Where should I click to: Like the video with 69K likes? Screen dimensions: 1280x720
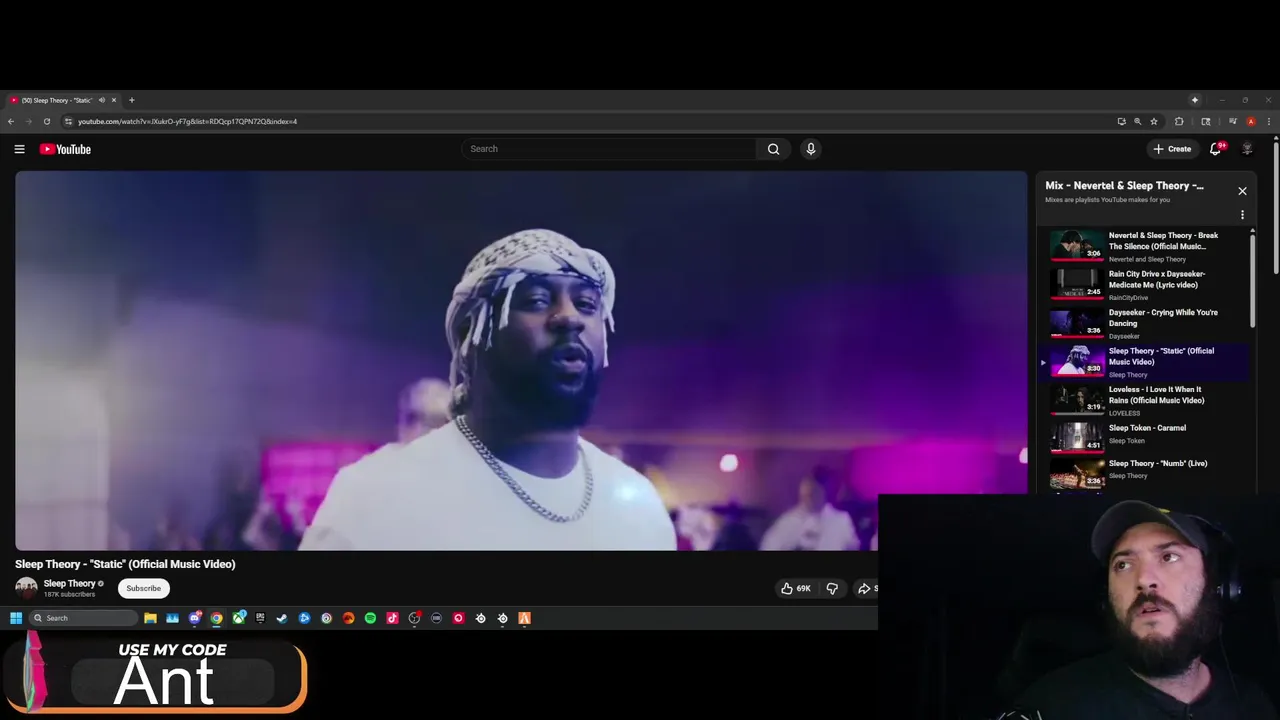tap(796, 588)
